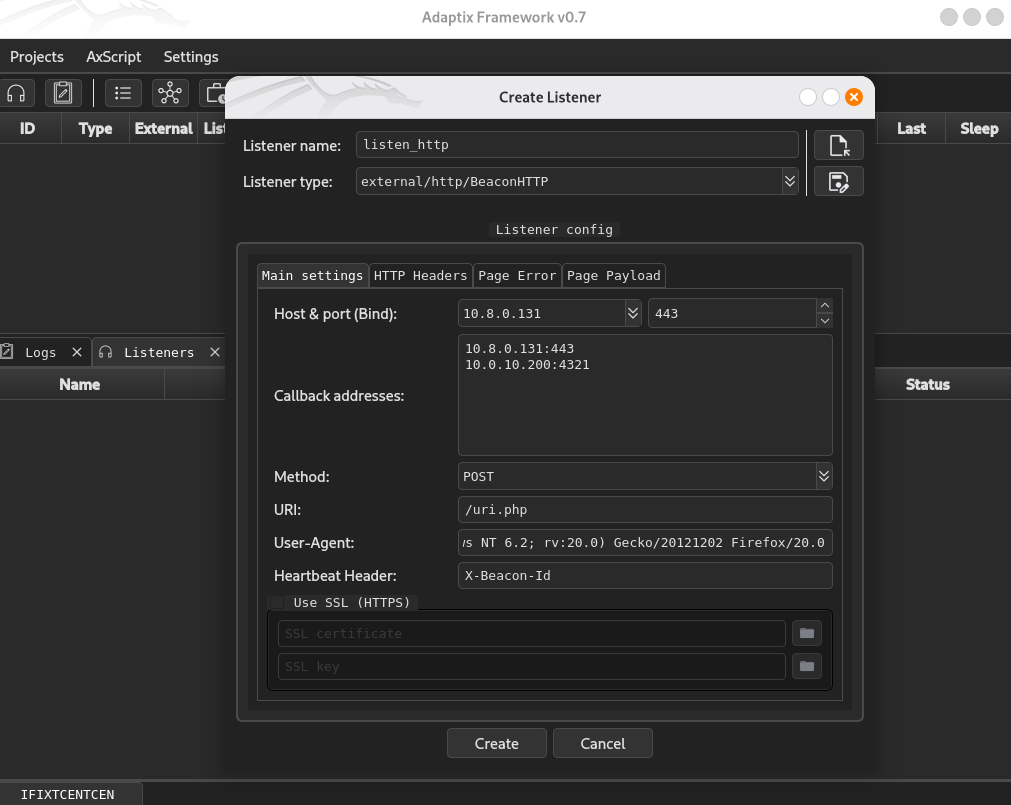Save listener config to file icon

pos(838,182)
